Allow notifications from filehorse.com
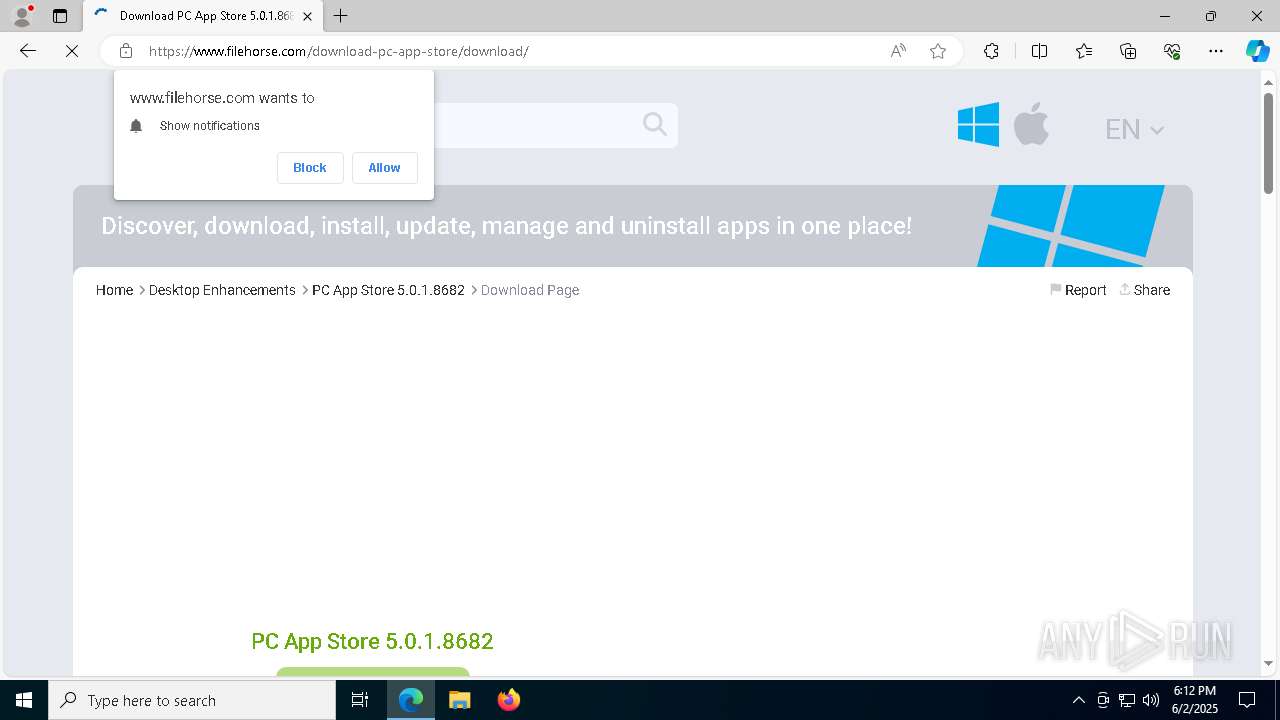 [x=384, y=168]
